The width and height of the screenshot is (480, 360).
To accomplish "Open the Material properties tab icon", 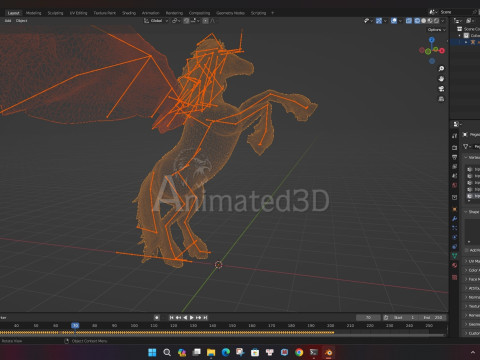I will click(x=455, y=265).
